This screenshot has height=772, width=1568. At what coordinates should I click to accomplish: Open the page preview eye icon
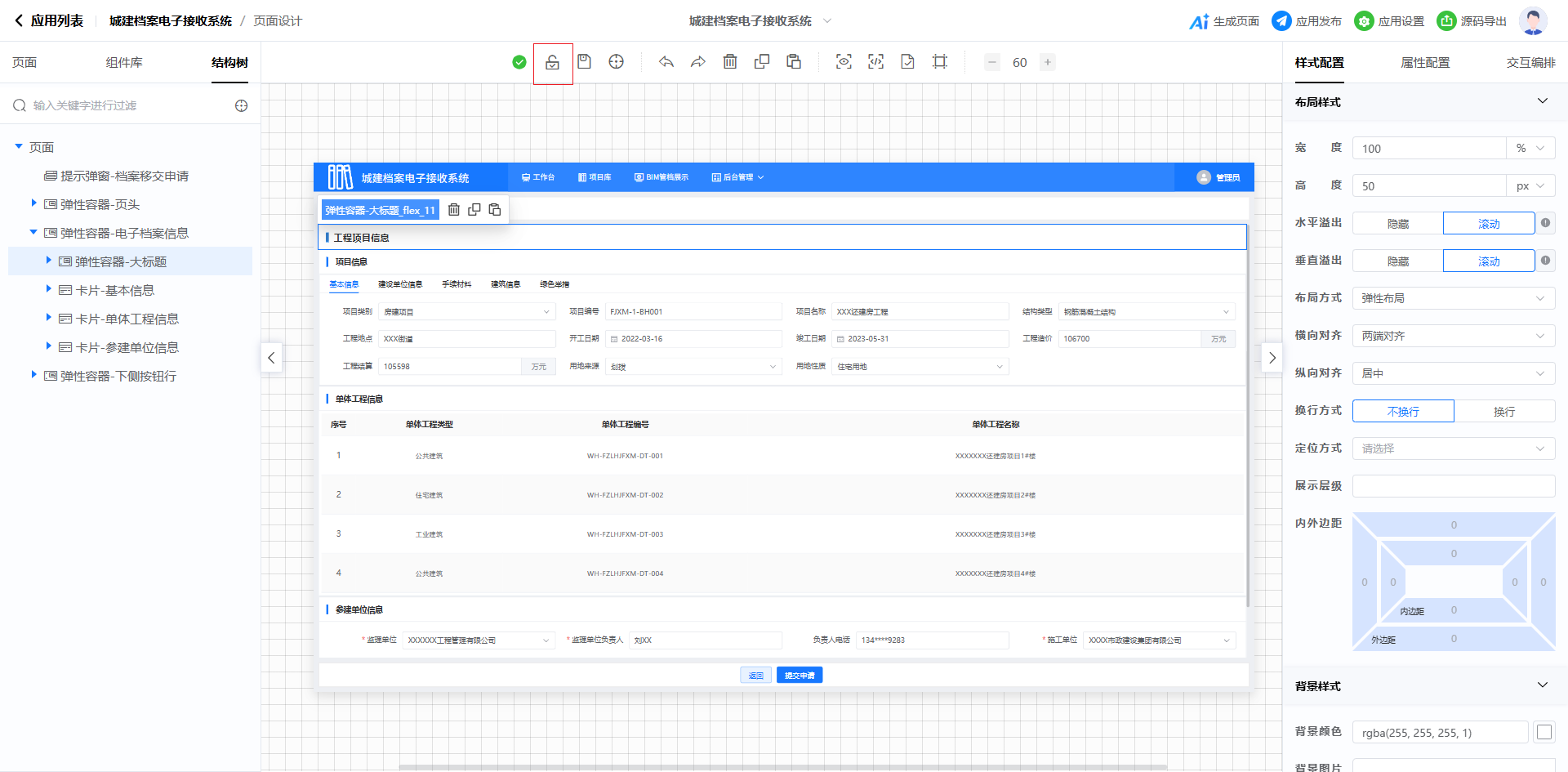point(844,62)
